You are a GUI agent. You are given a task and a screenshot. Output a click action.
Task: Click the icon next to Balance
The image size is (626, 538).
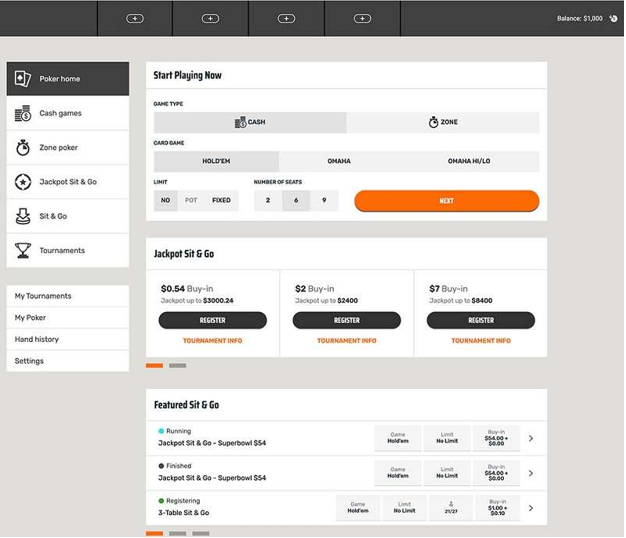click(613, 18)
